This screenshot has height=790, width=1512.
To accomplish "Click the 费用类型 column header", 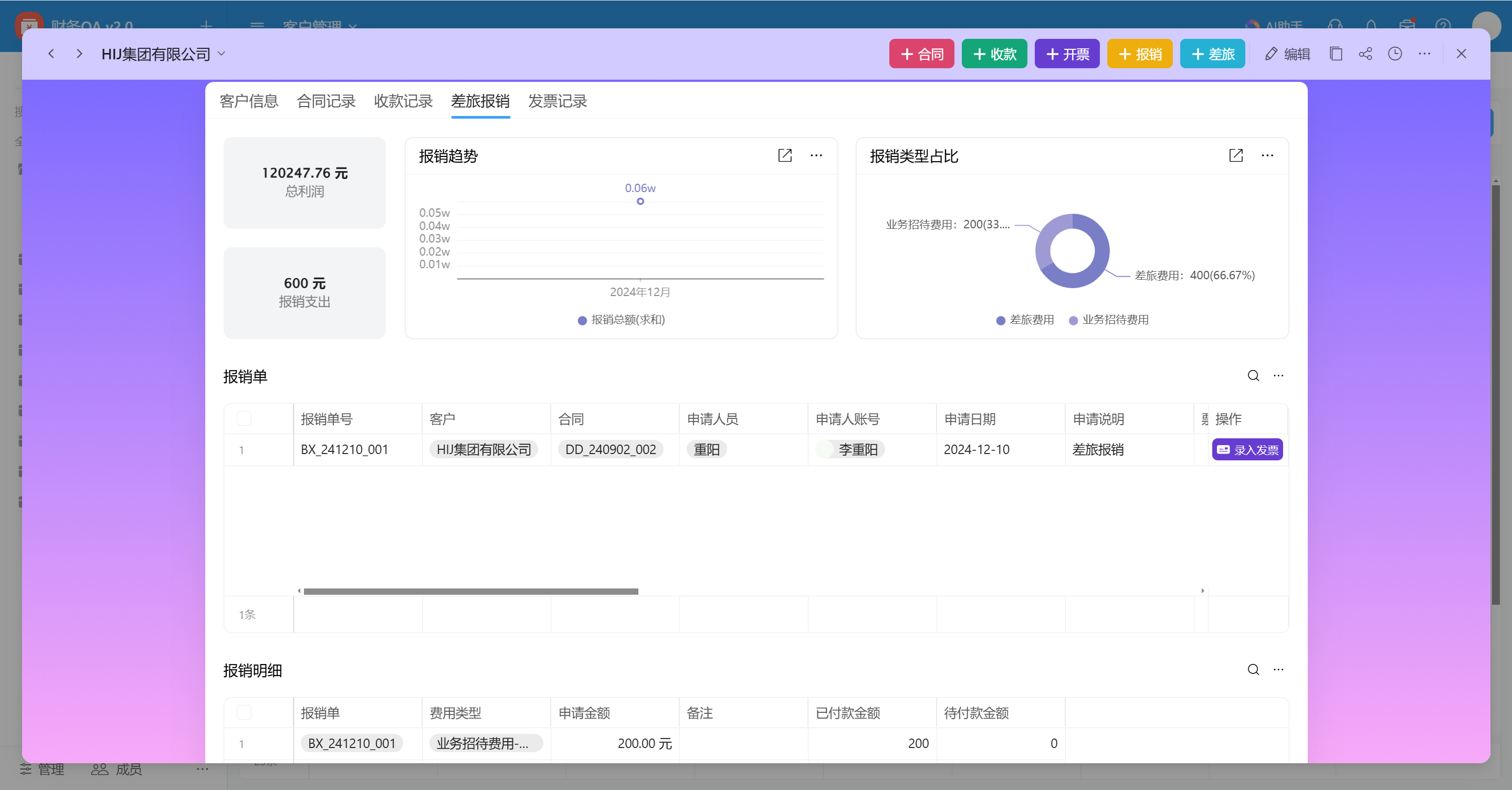I will pyautogui.click(x=486, y=712).
